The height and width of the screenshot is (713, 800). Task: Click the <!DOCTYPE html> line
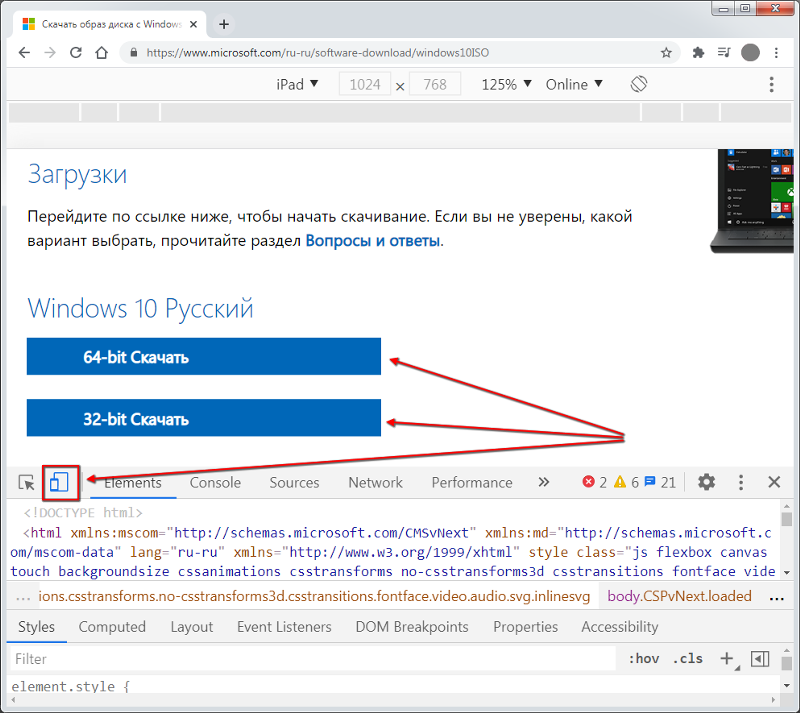83,512
